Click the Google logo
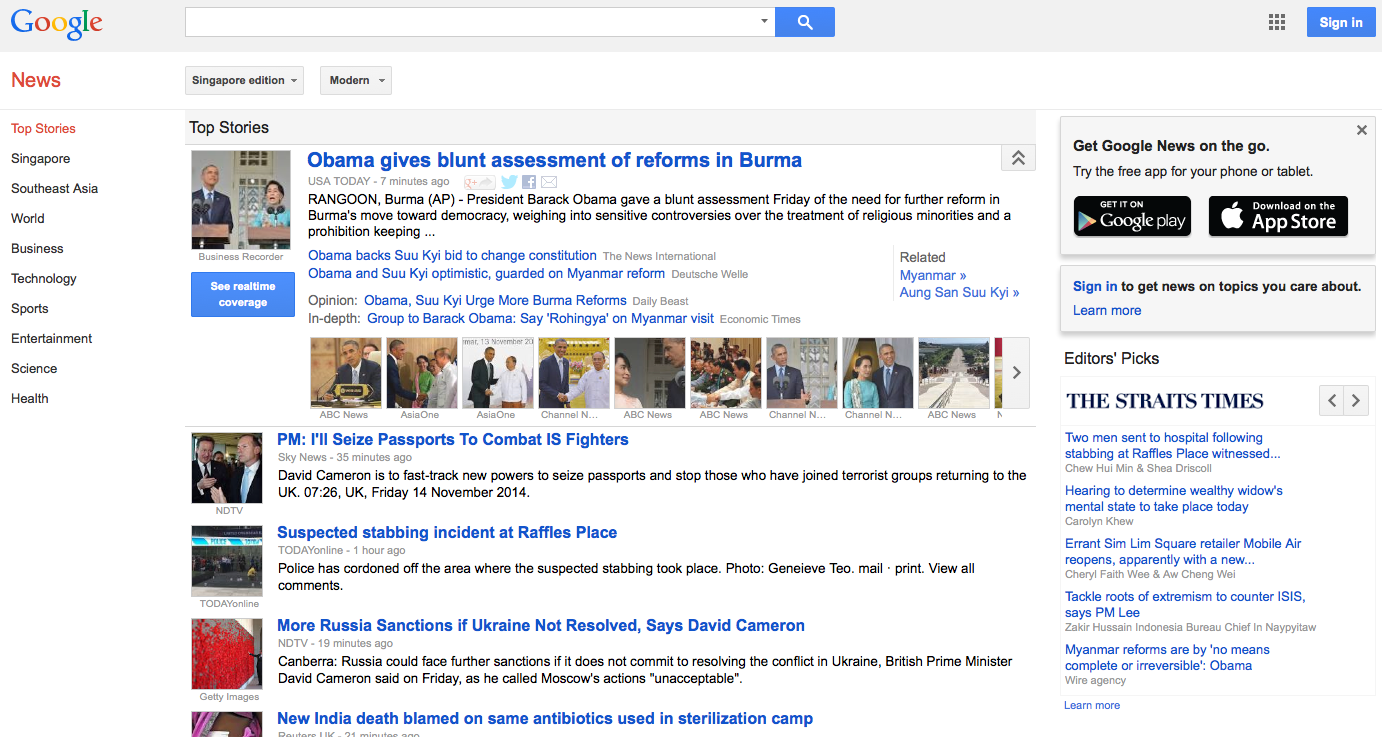The width and height of the screenshot is (1382, 737). [x=57, y=23]
